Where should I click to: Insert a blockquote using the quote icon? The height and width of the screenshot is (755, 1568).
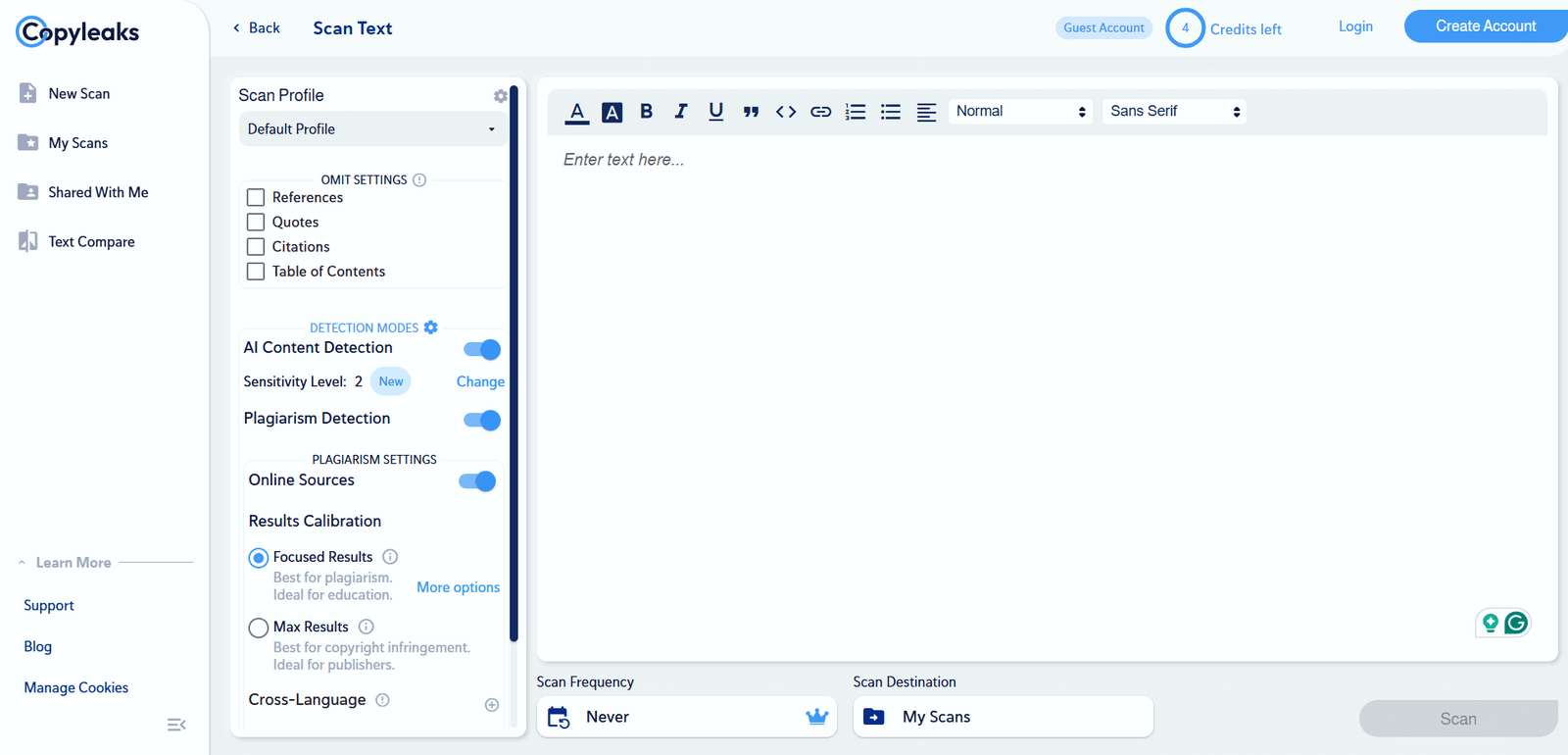point(751,112)
